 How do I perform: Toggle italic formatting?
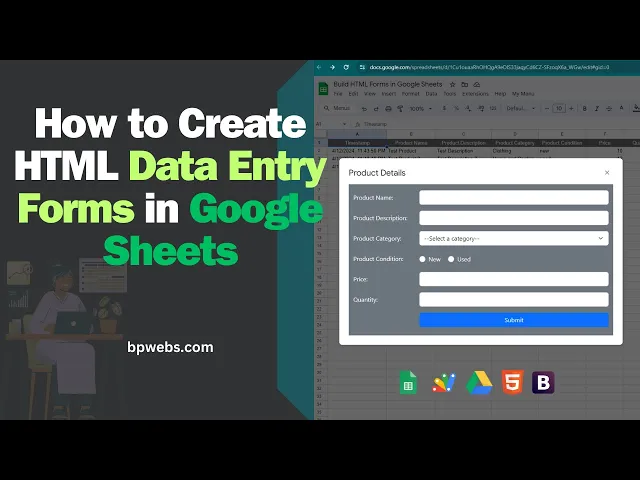pyautogui.click(x=597, y=109)
